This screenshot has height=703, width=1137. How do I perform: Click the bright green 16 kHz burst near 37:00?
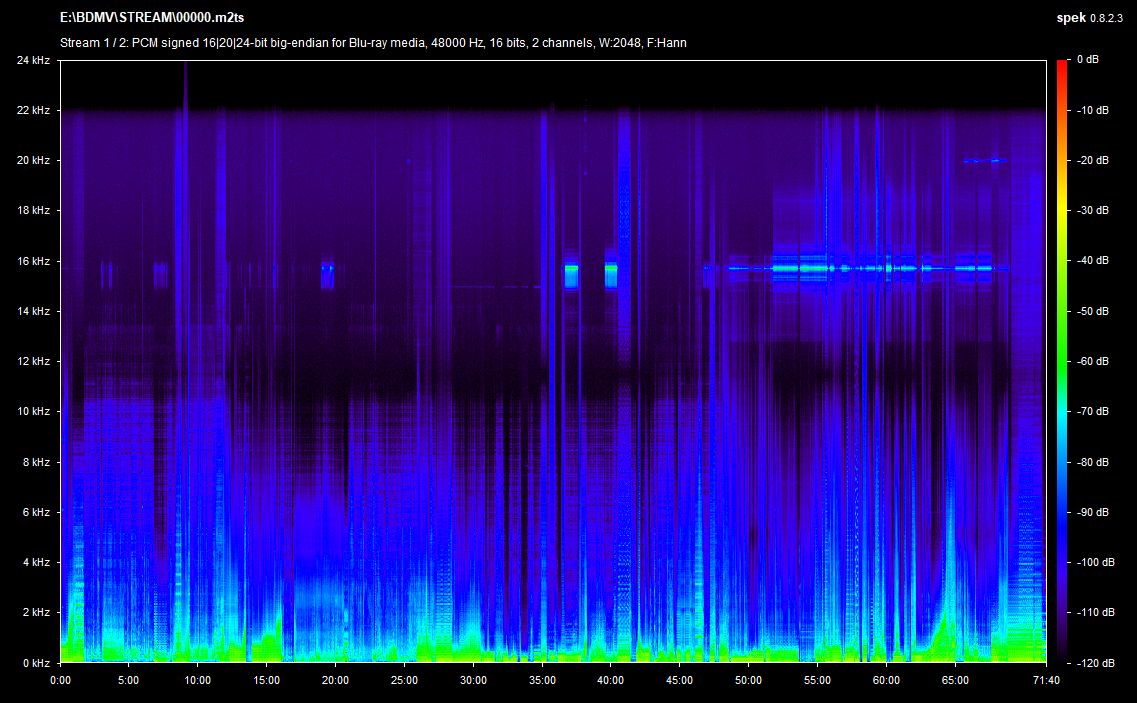[x=571, y=272]
